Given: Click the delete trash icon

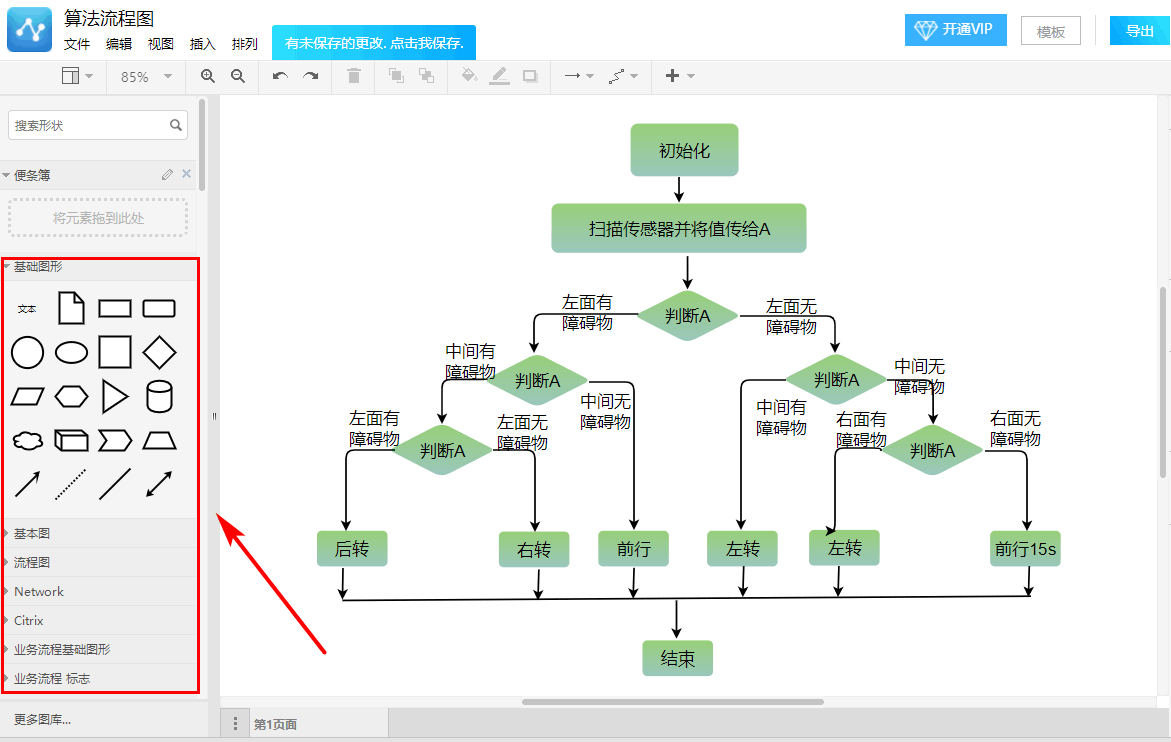Looking at the screenshot, I should pyautogui.click(x=354, y=76).
